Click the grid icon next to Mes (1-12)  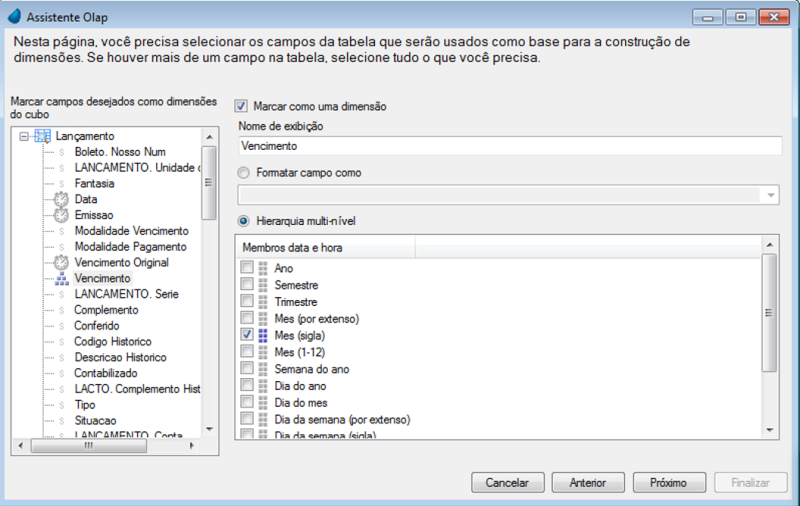(263, 352)
